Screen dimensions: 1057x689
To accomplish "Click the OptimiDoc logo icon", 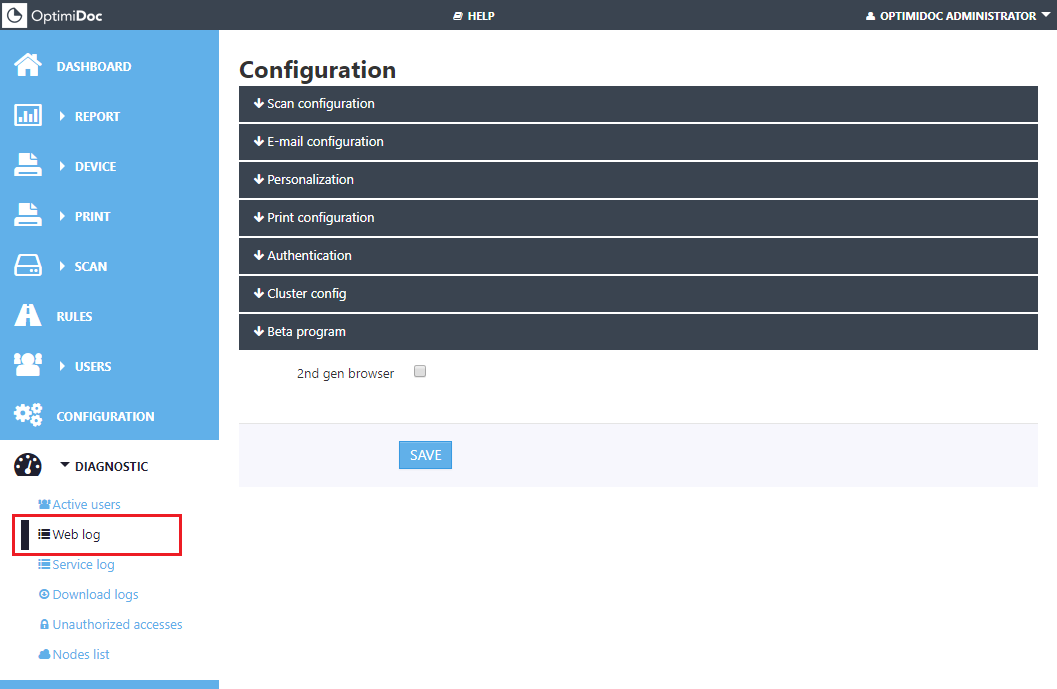I will click(16, 15).
